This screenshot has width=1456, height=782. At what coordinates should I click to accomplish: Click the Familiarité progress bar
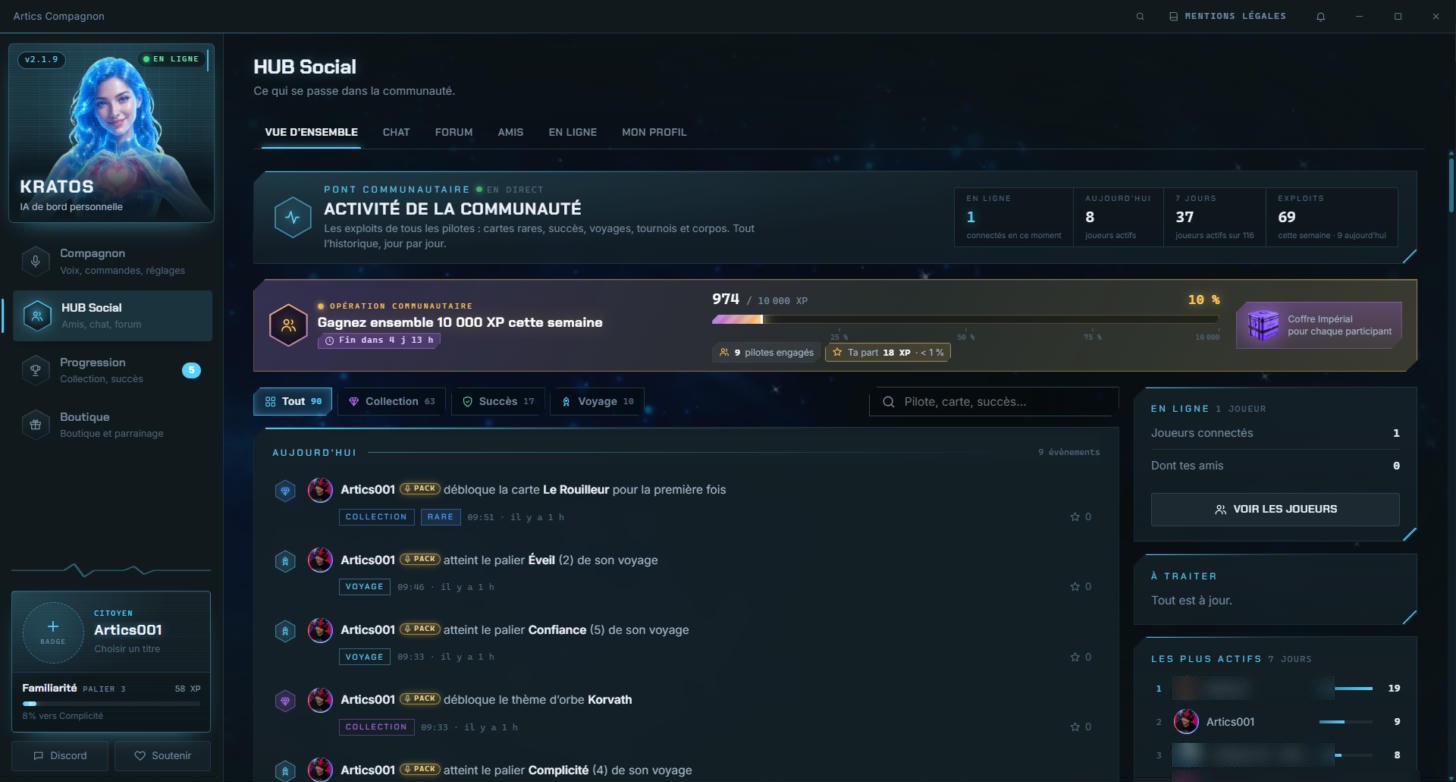(111, 704)
